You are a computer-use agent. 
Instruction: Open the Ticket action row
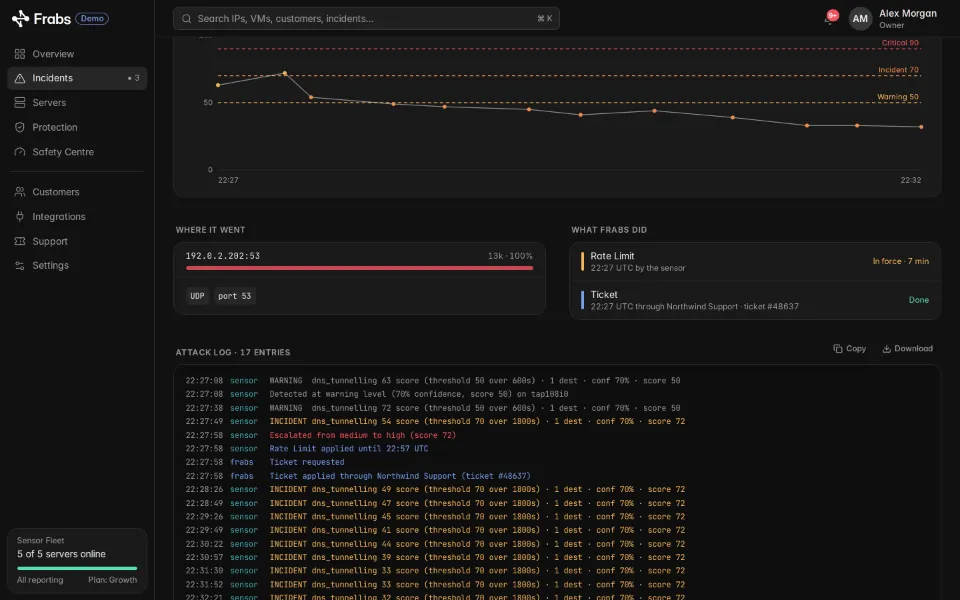pyautogui.click(x=755, y=300)
